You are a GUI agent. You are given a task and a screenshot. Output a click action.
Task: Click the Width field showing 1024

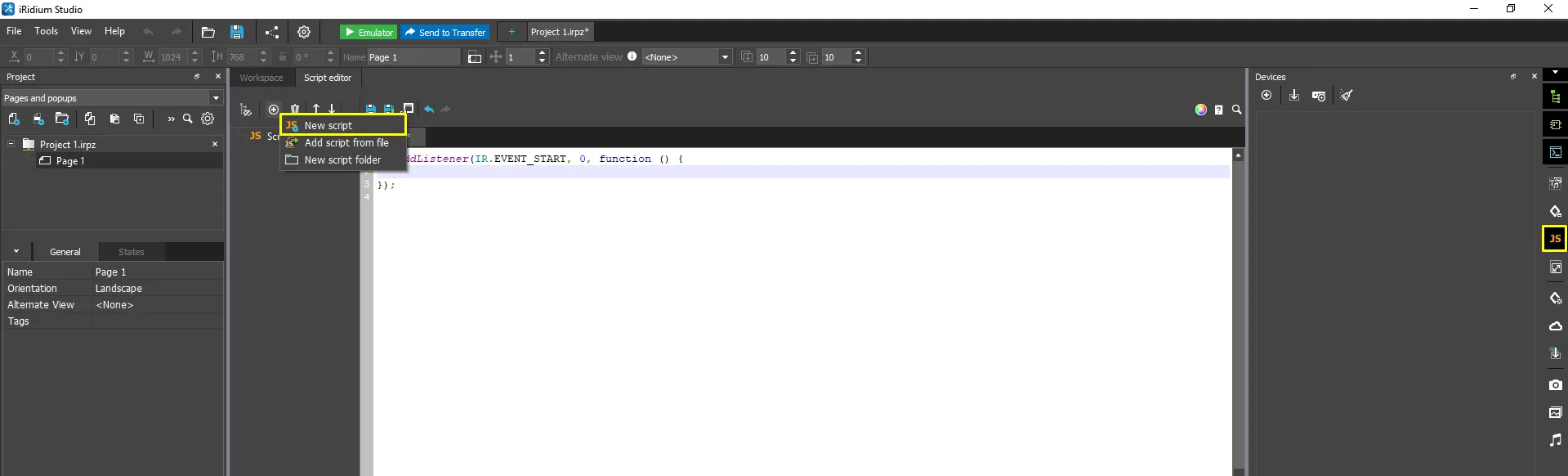pos(172,56)
